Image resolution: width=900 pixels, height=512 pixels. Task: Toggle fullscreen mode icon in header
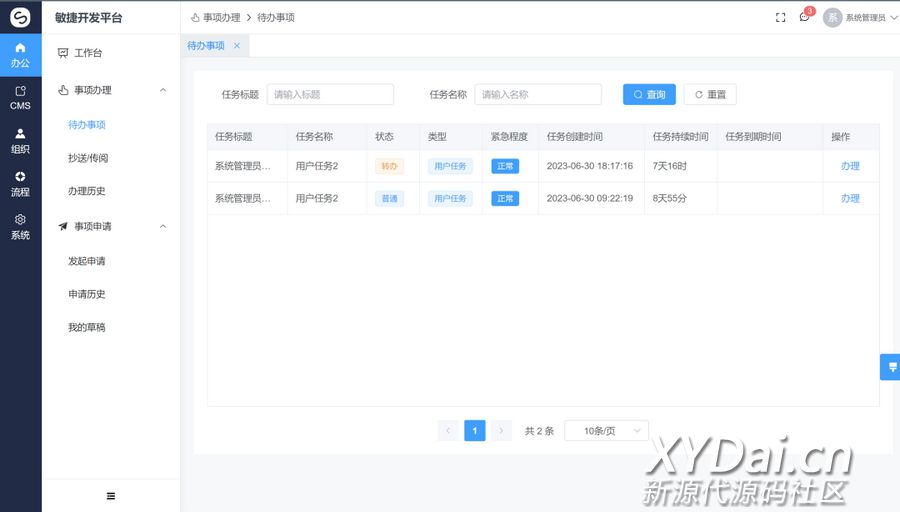coord(780,17)
